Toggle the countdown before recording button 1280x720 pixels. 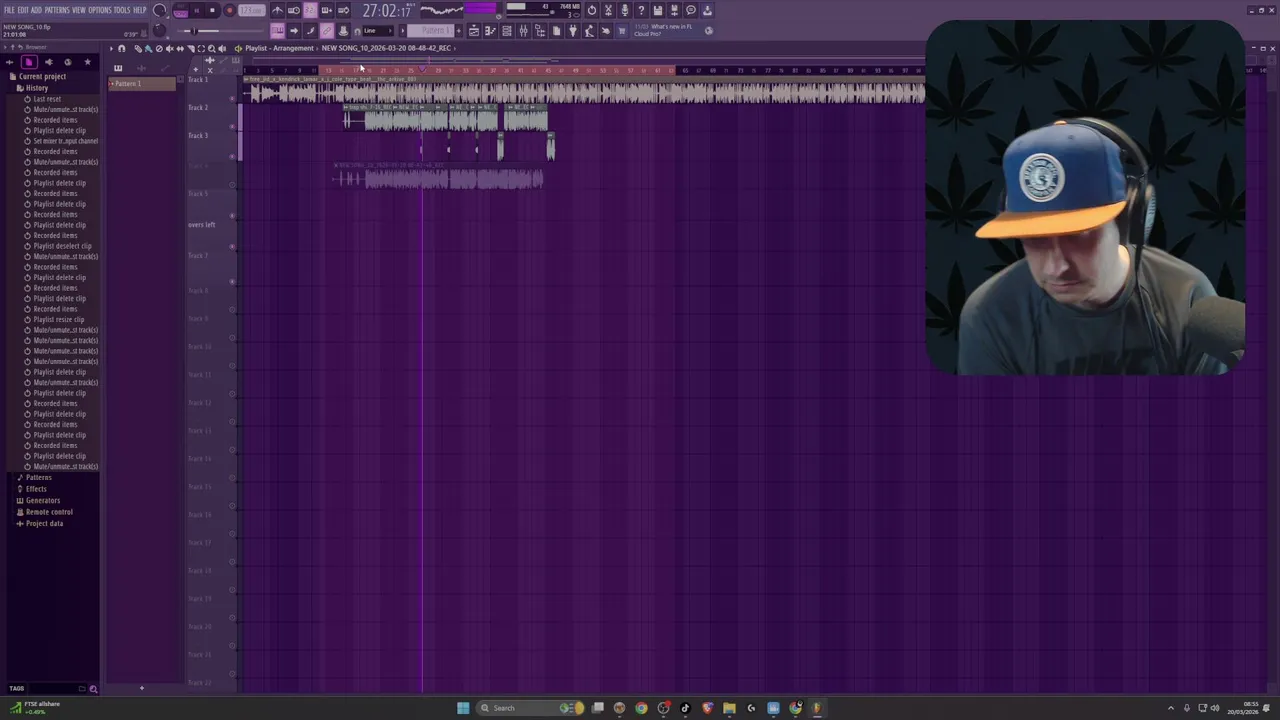tap(310, 10)
